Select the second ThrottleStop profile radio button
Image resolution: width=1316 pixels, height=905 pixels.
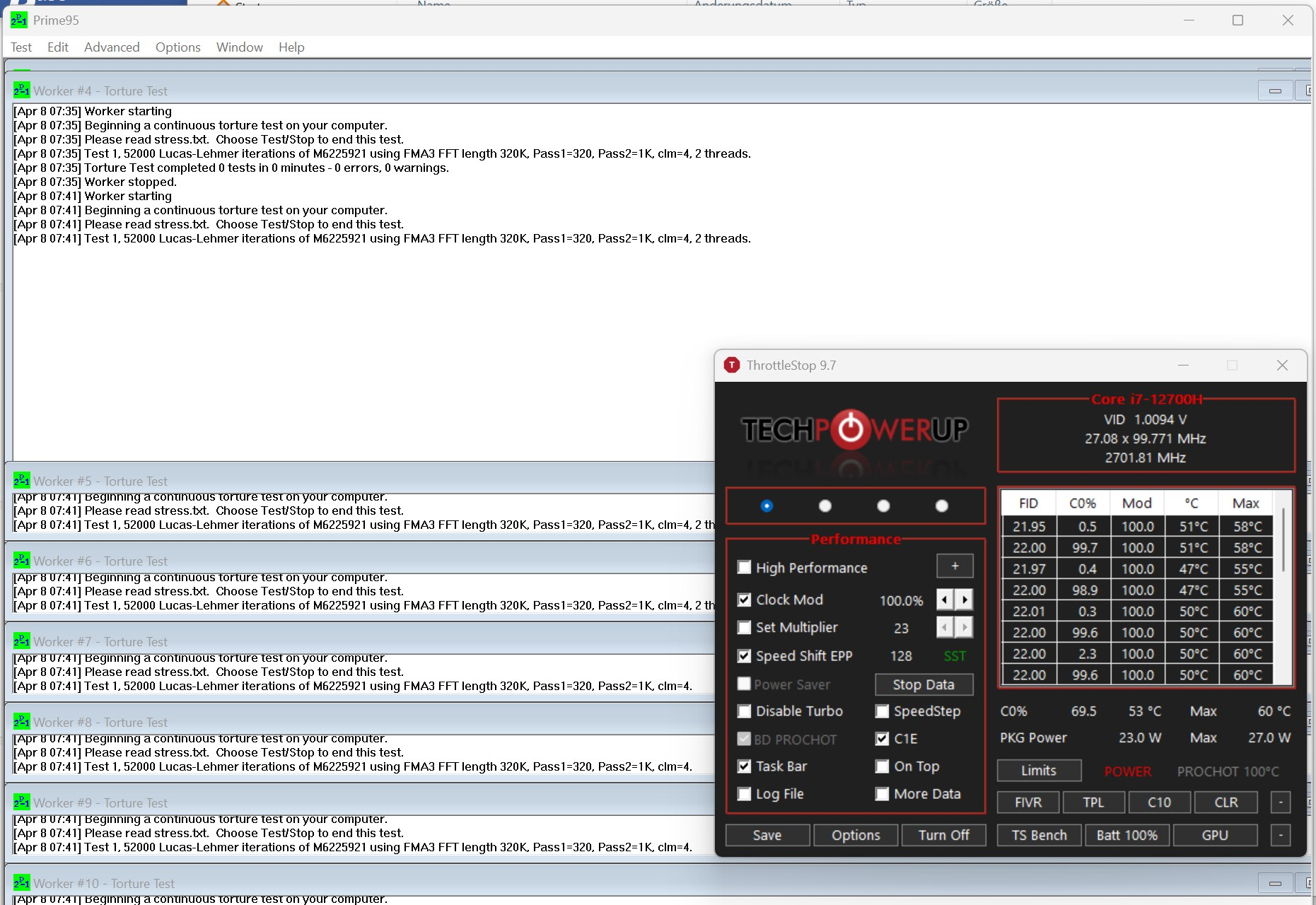pyautogui.click(x=825, y=506)
